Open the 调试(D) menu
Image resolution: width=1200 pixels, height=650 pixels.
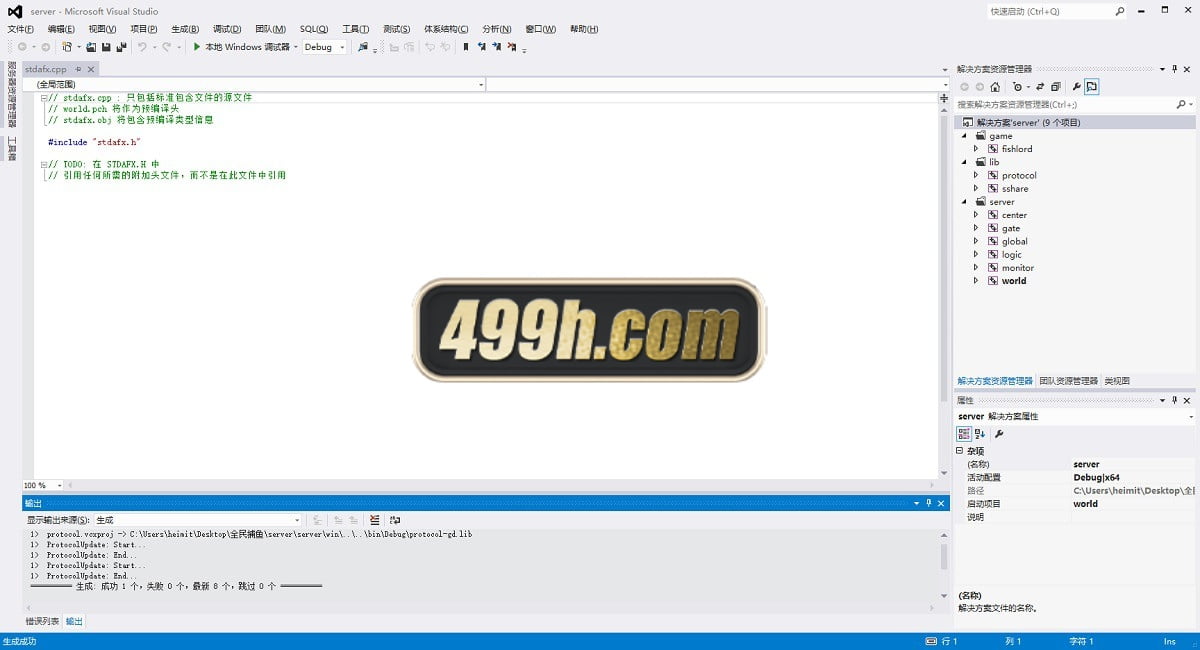227,29
